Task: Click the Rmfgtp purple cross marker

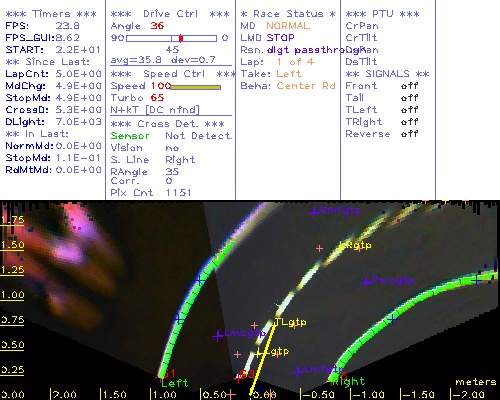Action: (x=313, y=212)
